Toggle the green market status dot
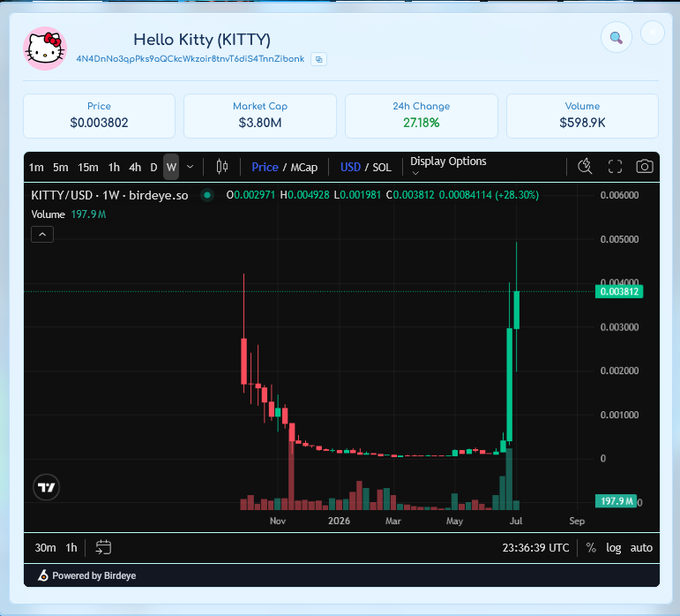This screenshot has height=616, width=680. (x=207, y=195)
